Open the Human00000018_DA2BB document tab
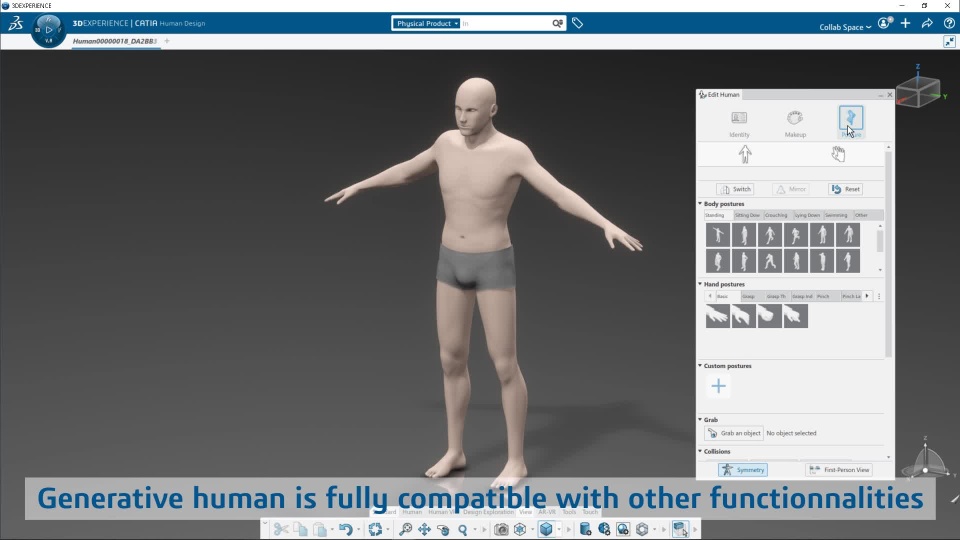The width and height of the screenshot is (960, 540). pos(114,41)
